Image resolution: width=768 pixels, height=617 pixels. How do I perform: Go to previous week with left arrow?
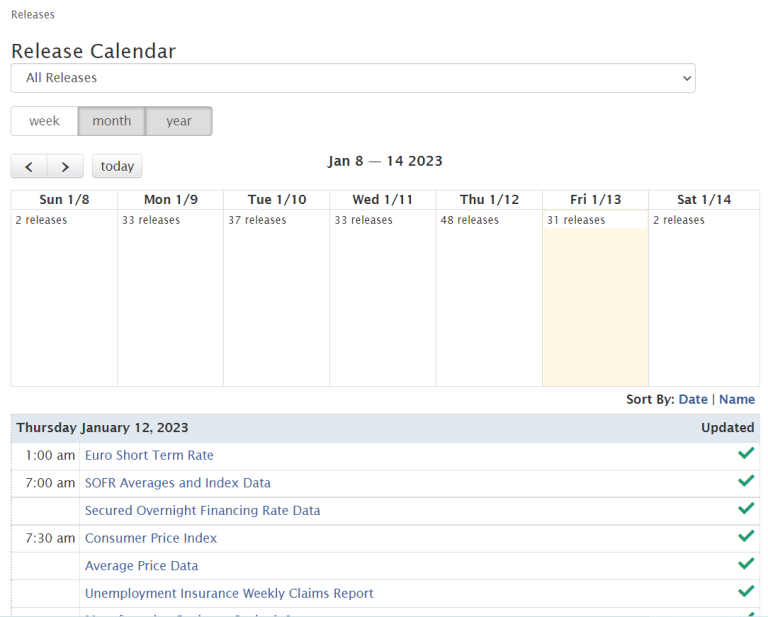pos(29,166)
